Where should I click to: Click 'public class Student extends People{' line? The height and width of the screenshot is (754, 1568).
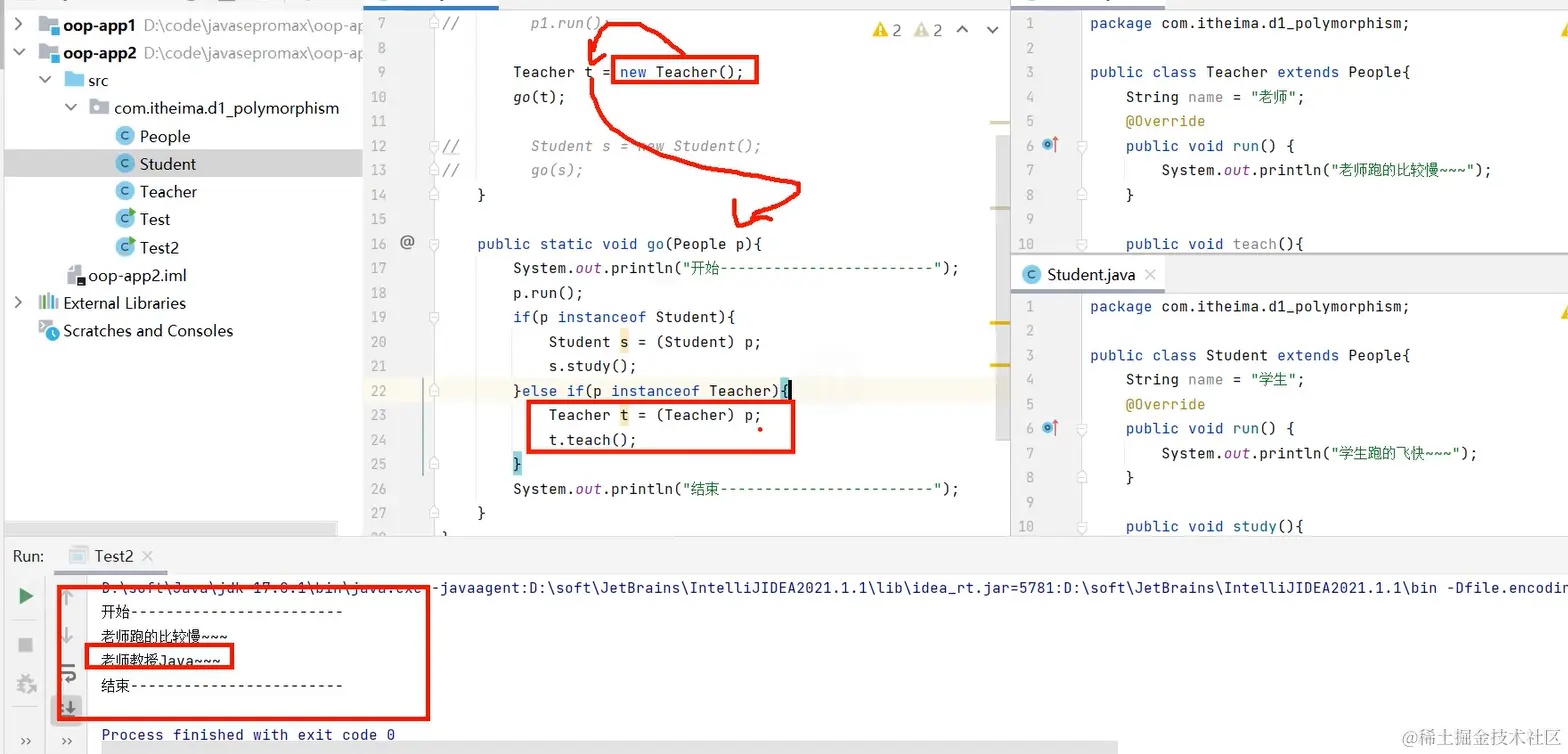[1250, 356]
